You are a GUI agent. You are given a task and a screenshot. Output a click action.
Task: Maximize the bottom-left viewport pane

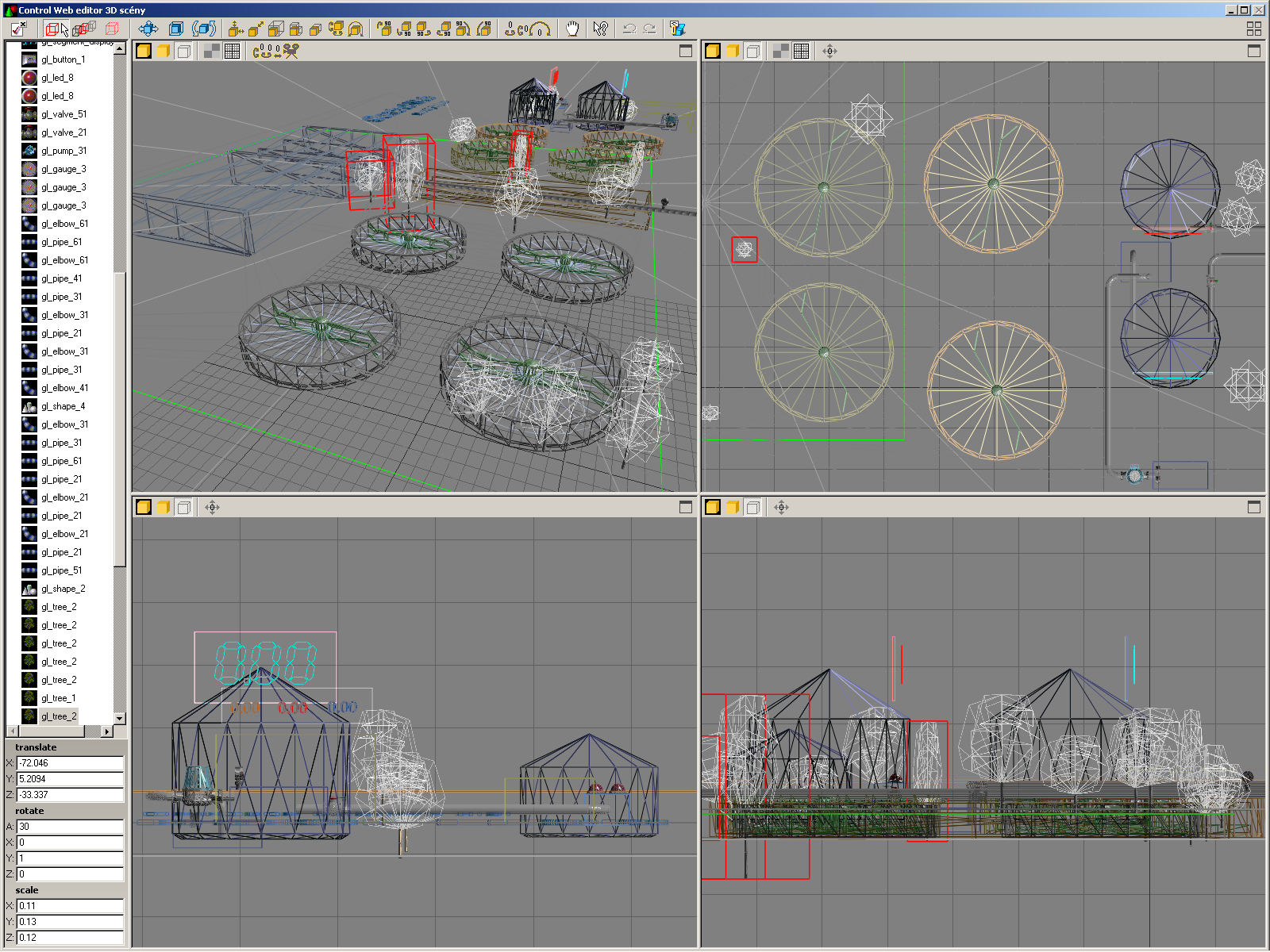pos(686,508)
